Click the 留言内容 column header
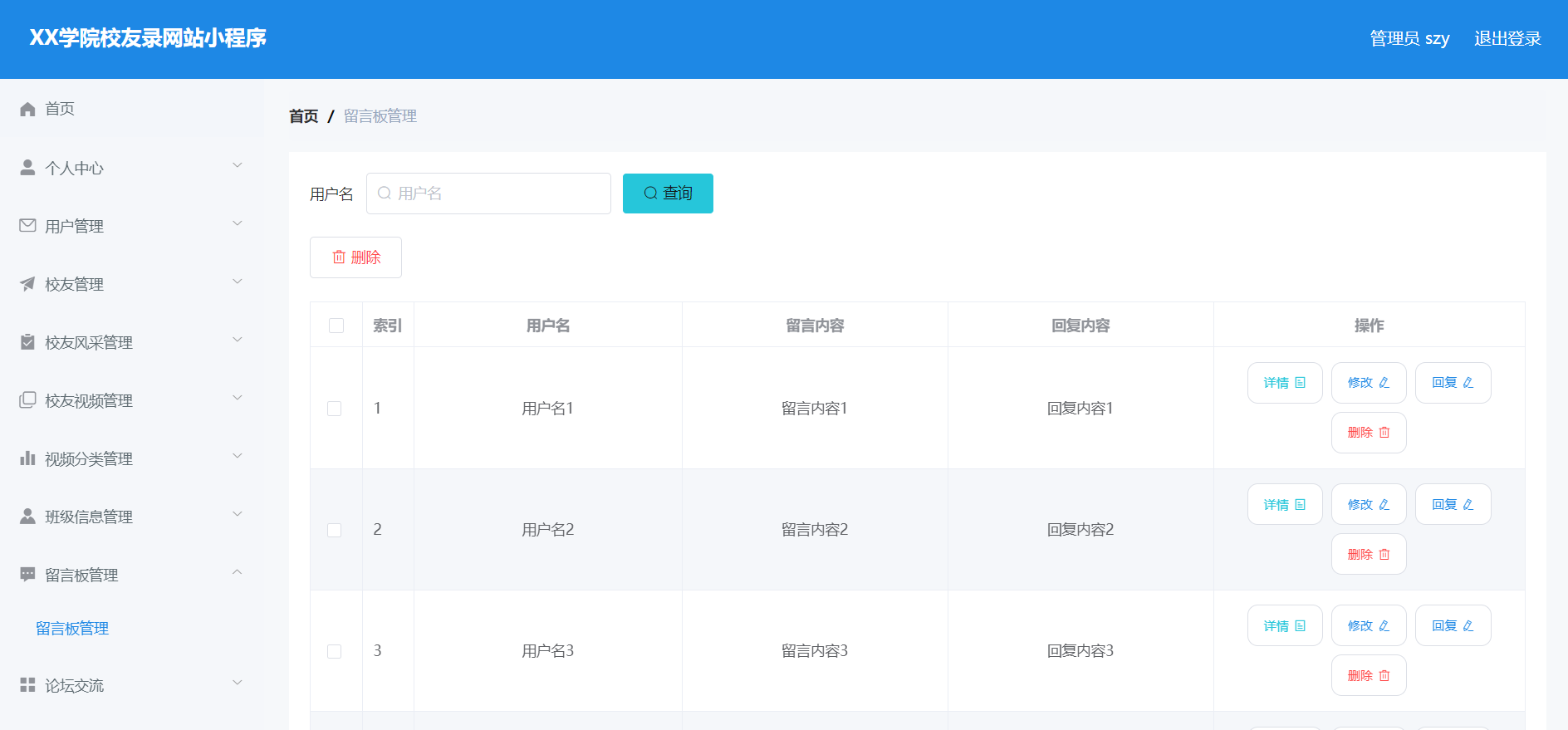 click(x=815, y=326)
